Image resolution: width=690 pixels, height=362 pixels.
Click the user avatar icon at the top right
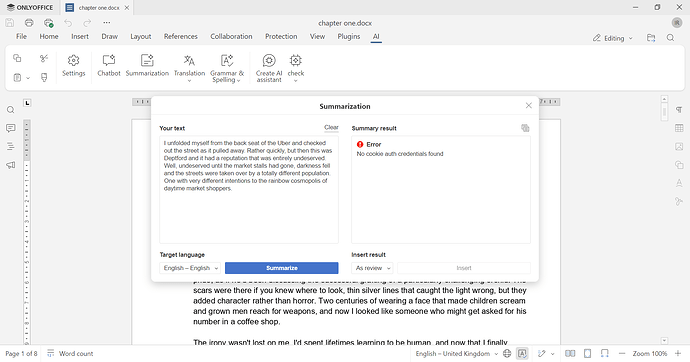tap(677, 23)
